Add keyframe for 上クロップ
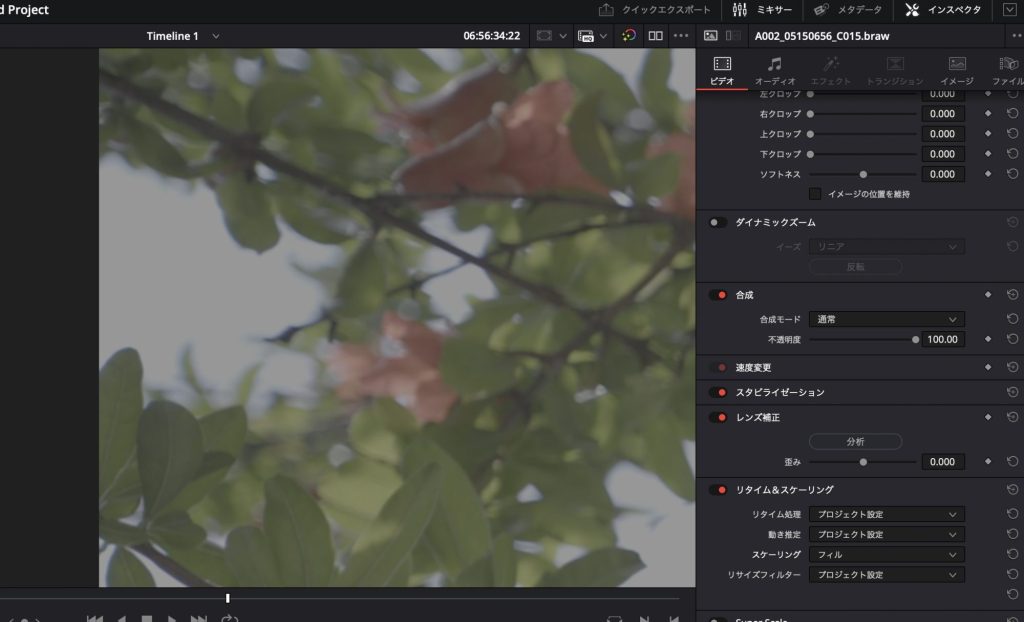The image size is (1024, 622). 987,134
